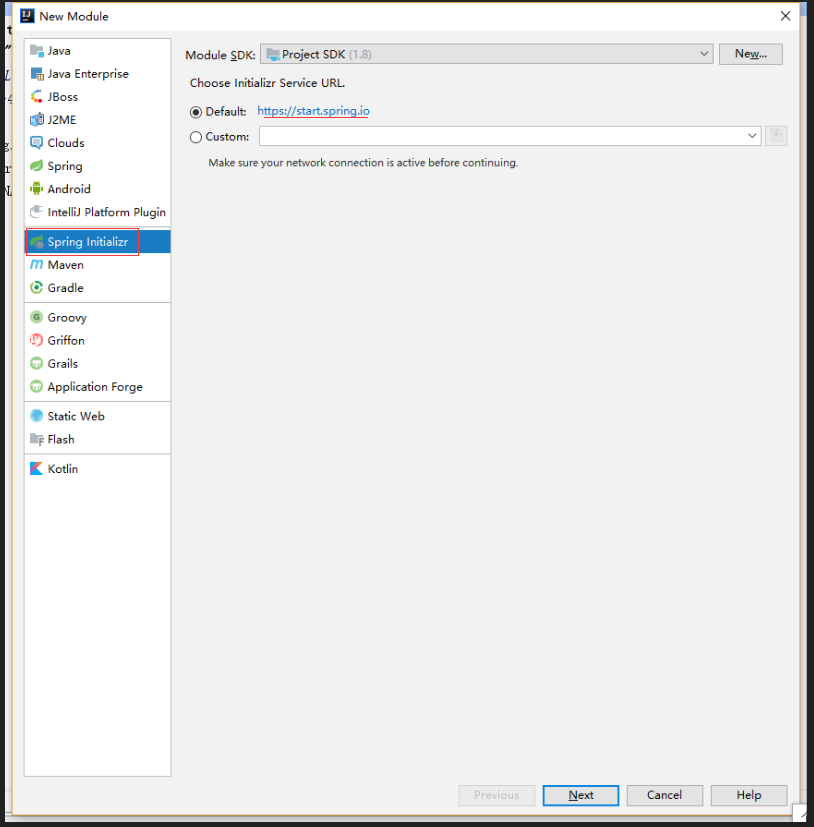Image resolution: width=814 pixels, height=827 pixels.
Task: Select the Kotlin list label
Action: (x=63, y=469)
